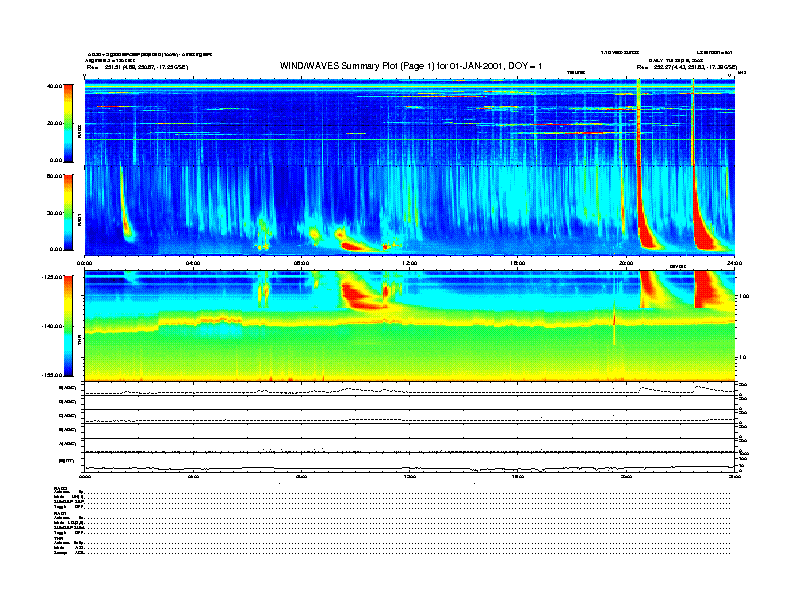Screen dimensions: 792x612
Task: Click the TNR color scale bar labeled -125.00 to -155.00
Action: 68,326
